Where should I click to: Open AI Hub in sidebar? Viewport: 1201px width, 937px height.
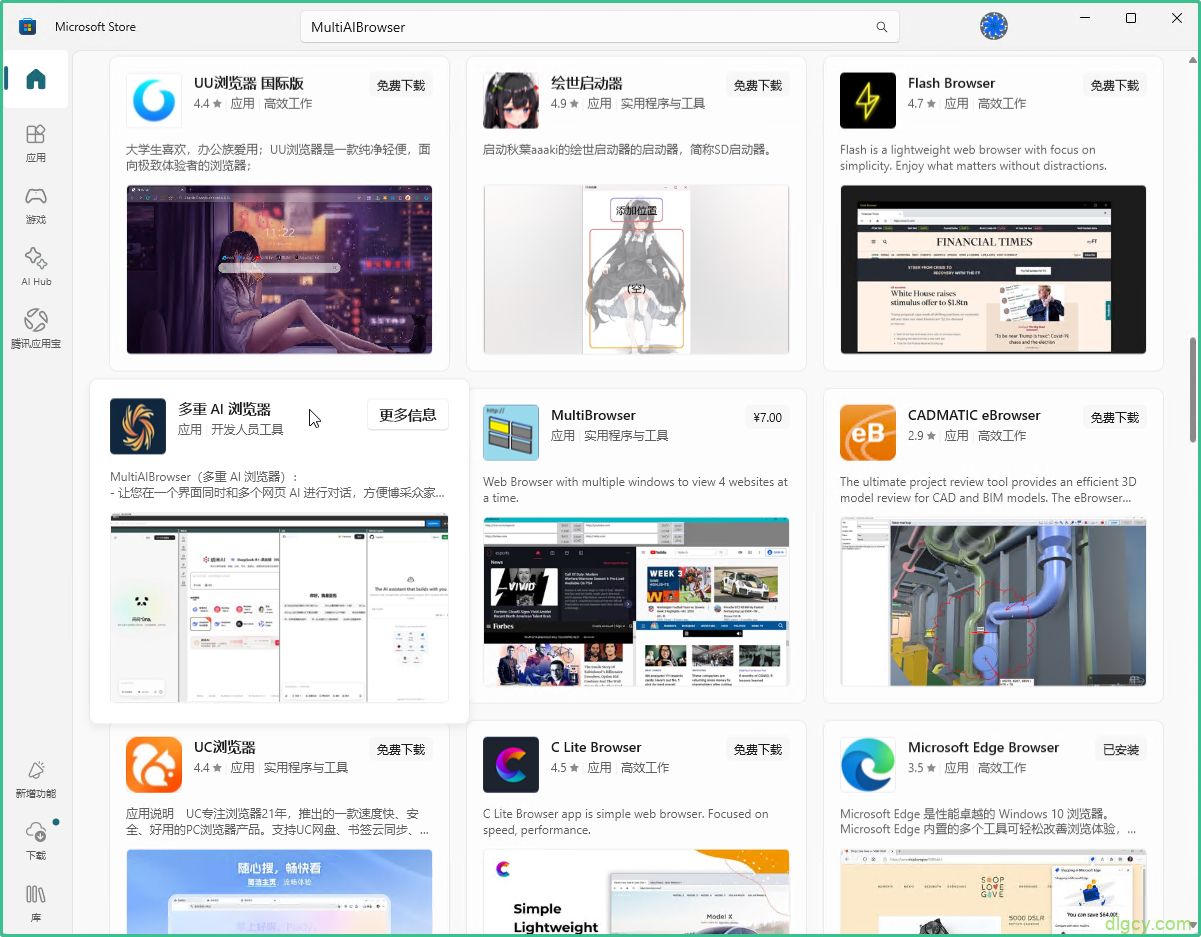tap(36, 266)
